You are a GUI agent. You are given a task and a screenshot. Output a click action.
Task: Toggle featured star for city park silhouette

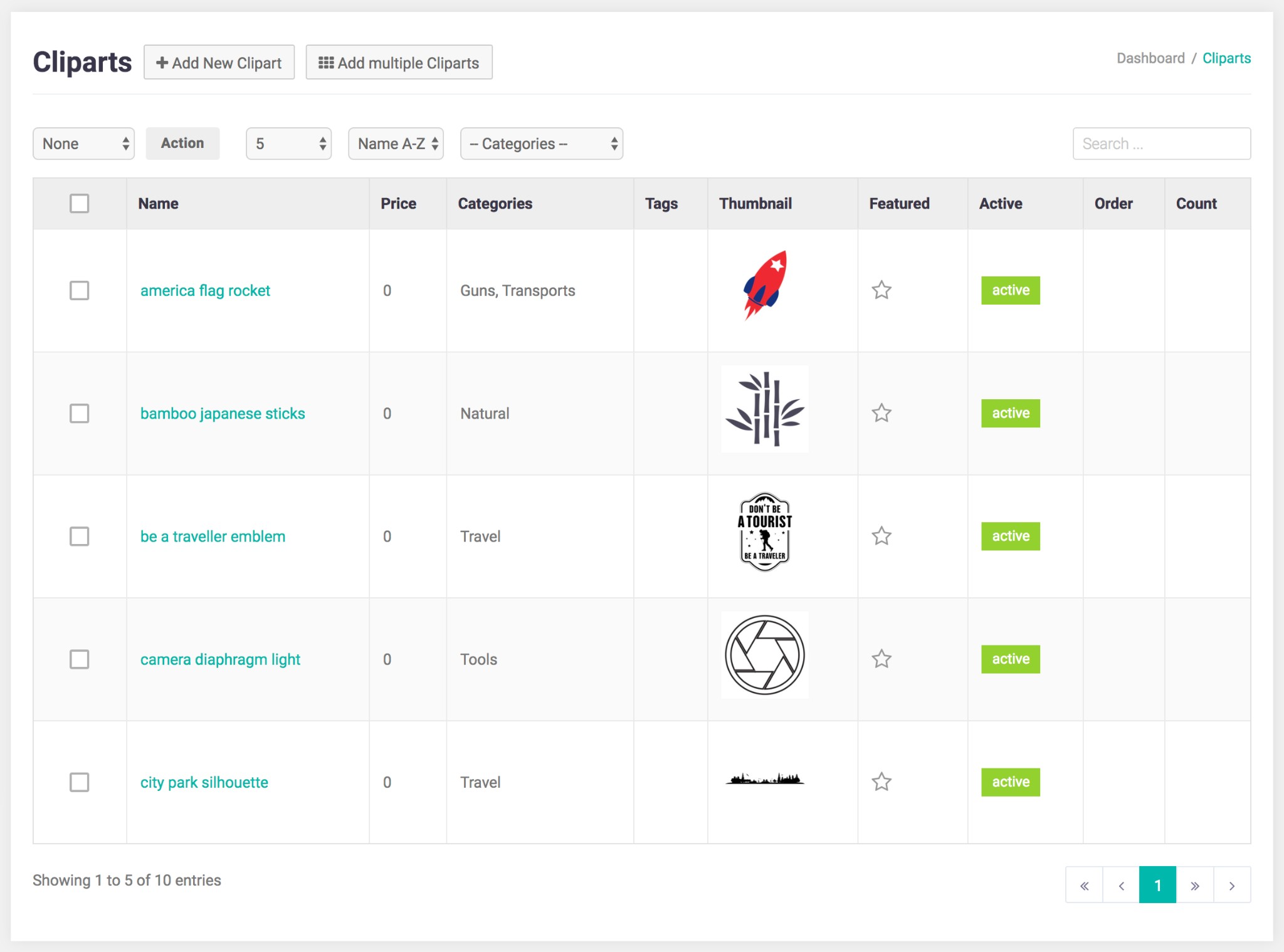point(881,782)
